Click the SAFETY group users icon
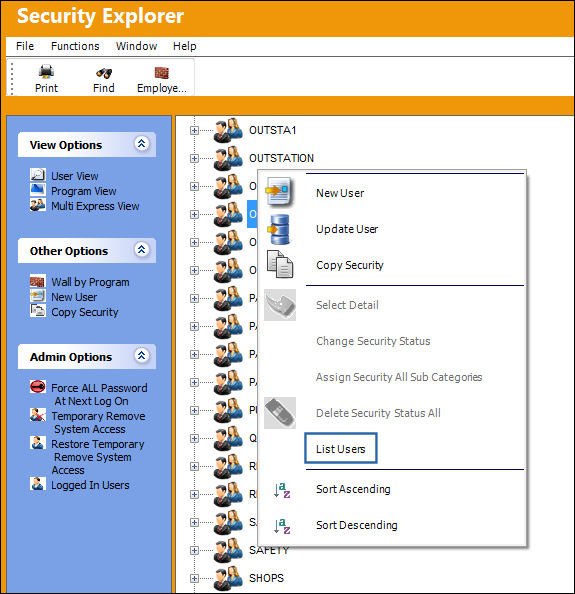Viewport: 575px width, 594px height. pos(228,550)
